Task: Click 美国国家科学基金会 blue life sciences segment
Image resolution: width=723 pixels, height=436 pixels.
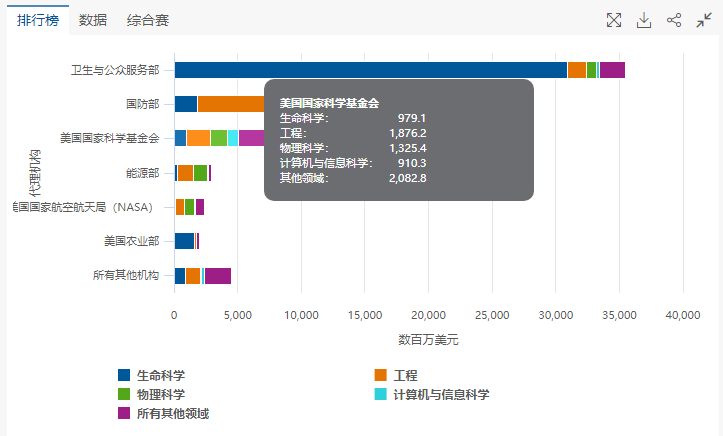Action: (x=181, y=138)
